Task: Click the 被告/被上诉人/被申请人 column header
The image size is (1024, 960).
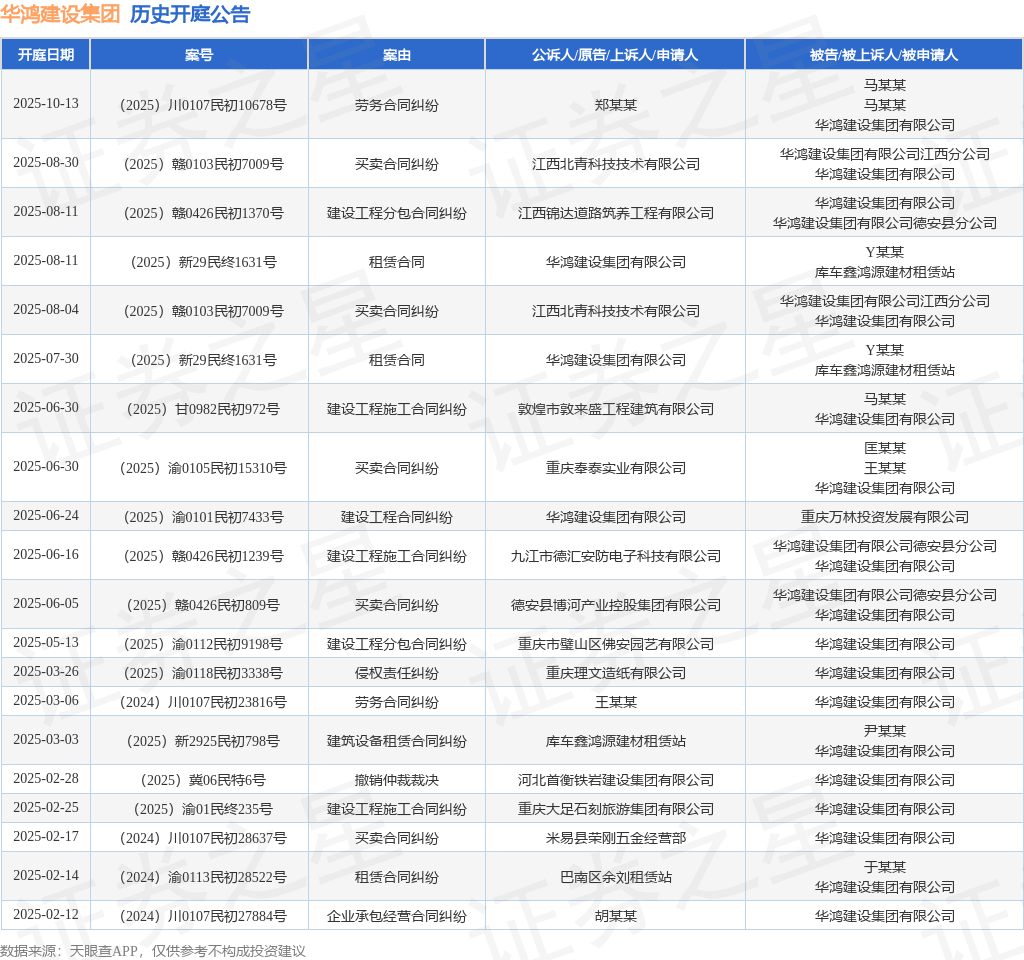Action: [884, 55]
